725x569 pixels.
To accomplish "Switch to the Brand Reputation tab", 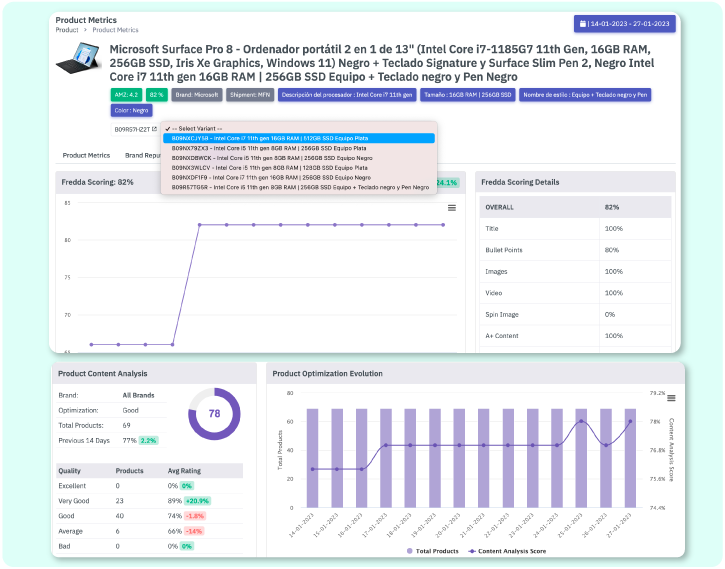I will (x=142, y=155).
